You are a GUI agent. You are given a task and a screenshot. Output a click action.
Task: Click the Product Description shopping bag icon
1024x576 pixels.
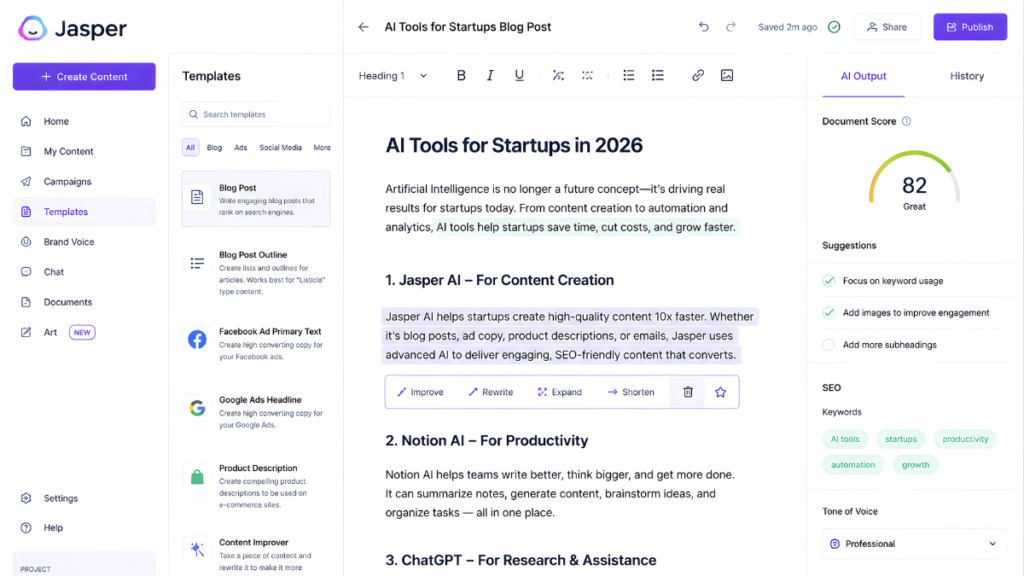[197, 477]
